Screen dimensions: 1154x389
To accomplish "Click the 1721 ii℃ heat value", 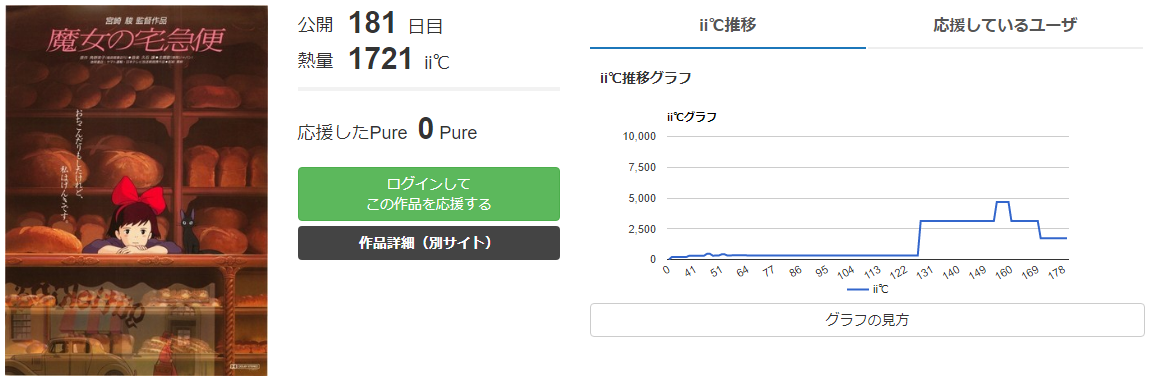I will pyautogui.click(x=398, y=59).
